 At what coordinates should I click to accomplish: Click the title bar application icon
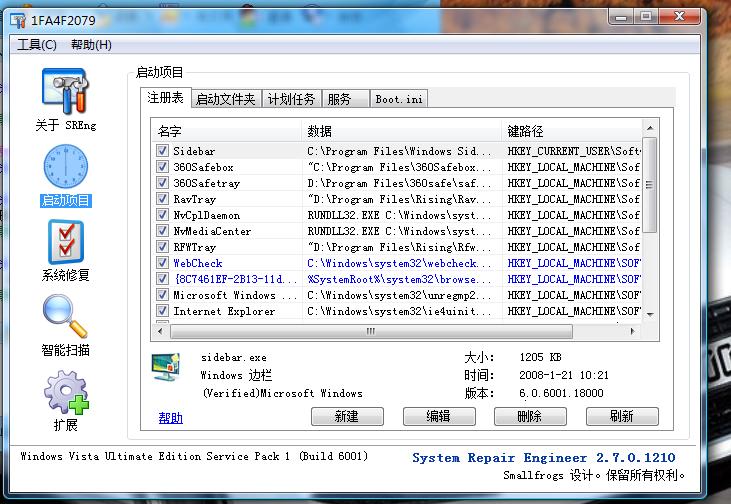coord(18,20)
